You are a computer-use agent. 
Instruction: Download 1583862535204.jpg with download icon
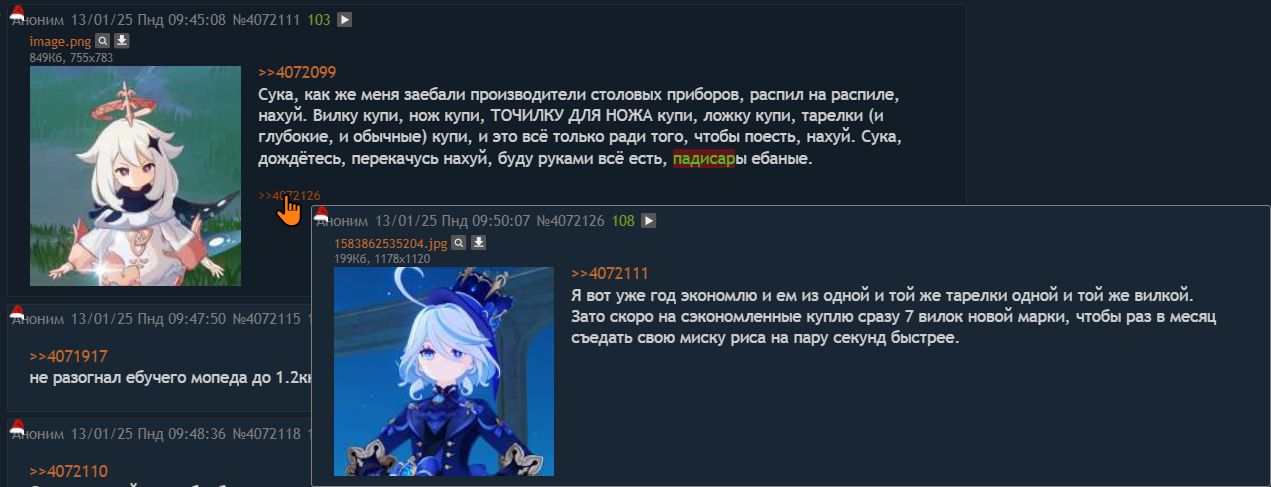(479, 242)
